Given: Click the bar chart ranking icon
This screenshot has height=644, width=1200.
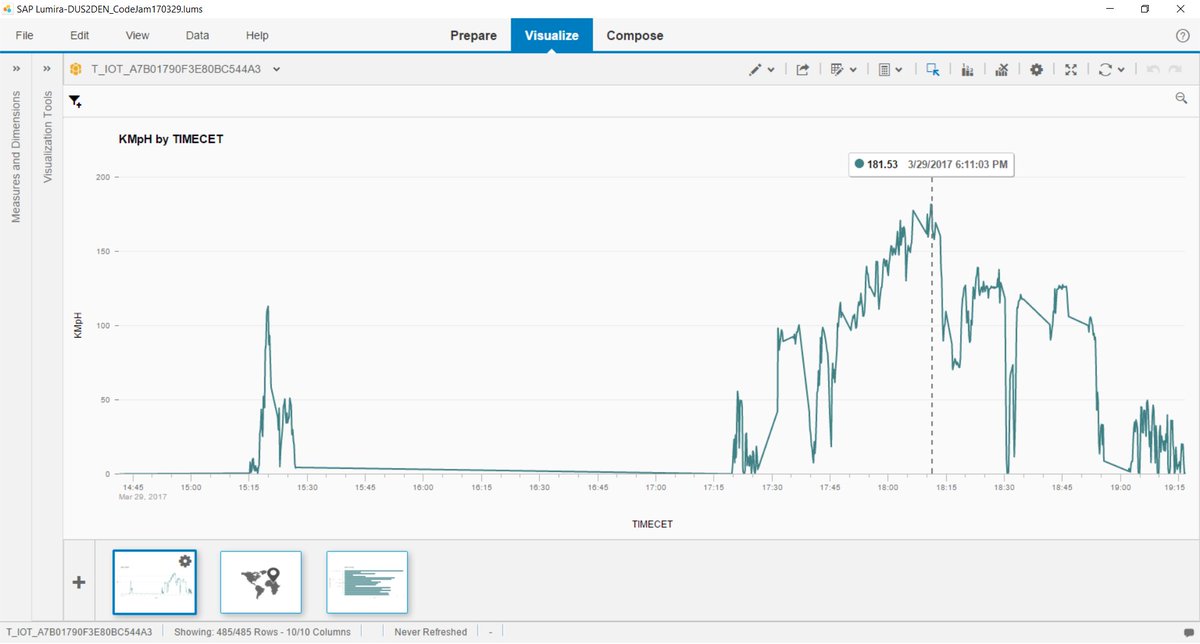Looking at the screenshot, I should (967, 70).
